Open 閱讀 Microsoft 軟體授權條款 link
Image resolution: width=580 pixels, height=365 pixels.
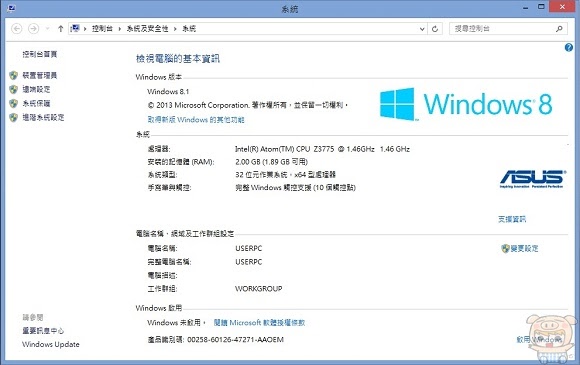point(259,322)
